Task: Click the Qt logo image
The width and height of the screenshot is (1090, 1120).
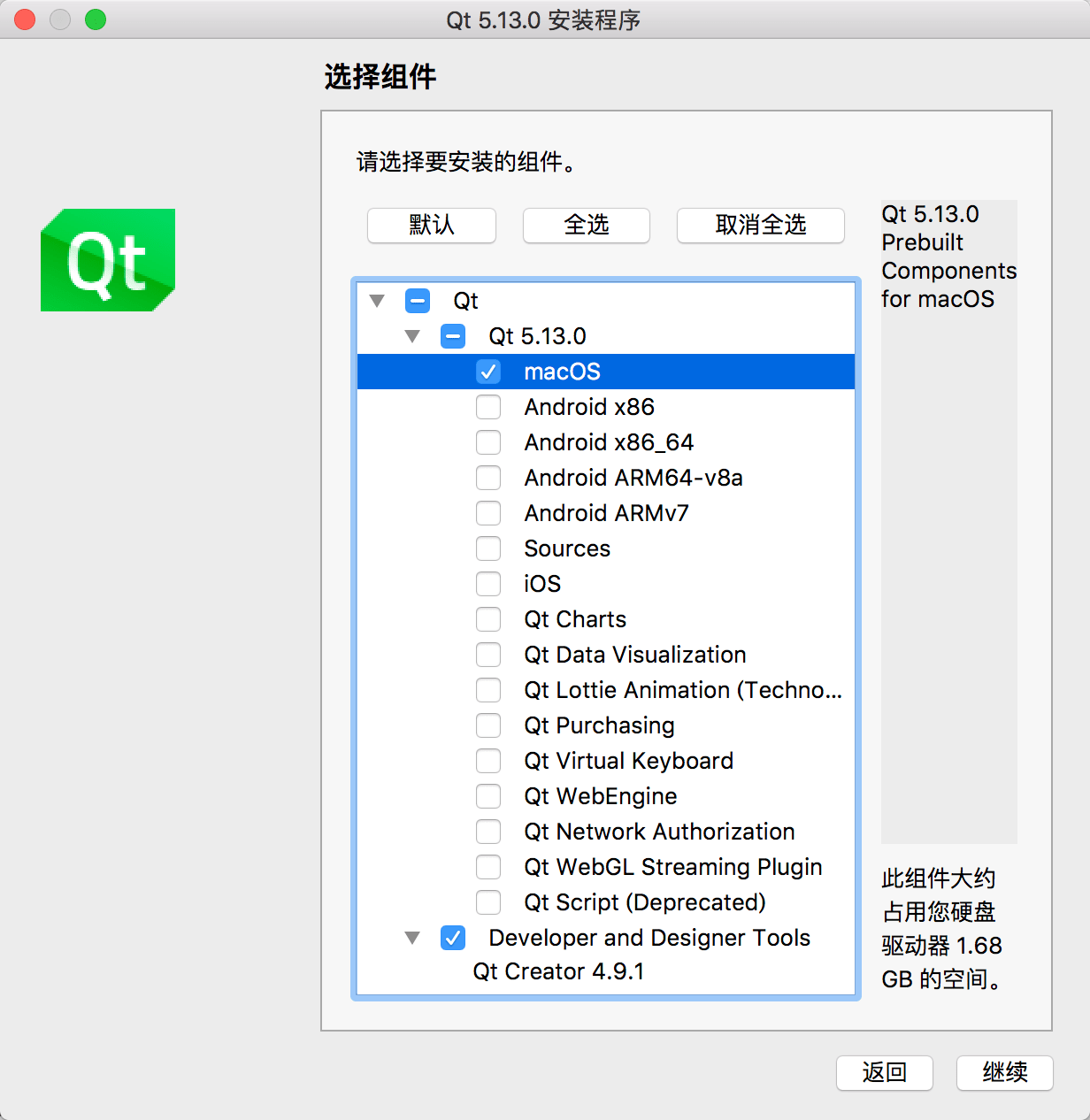Action: 108,260
